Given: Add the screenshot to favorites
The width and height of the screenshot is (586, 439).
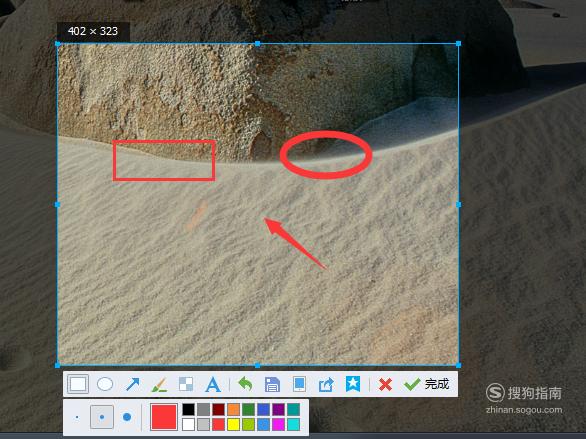Looking at the screenshot, I should [x=353, y=384].
